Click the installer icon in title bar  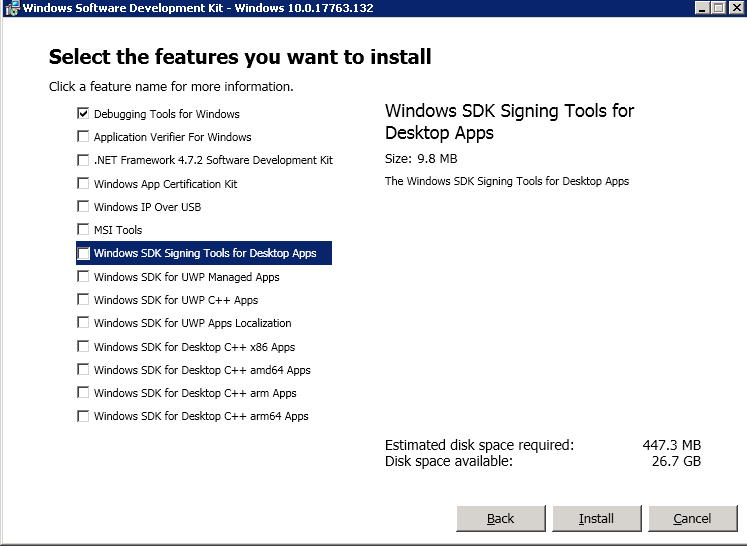10,8
